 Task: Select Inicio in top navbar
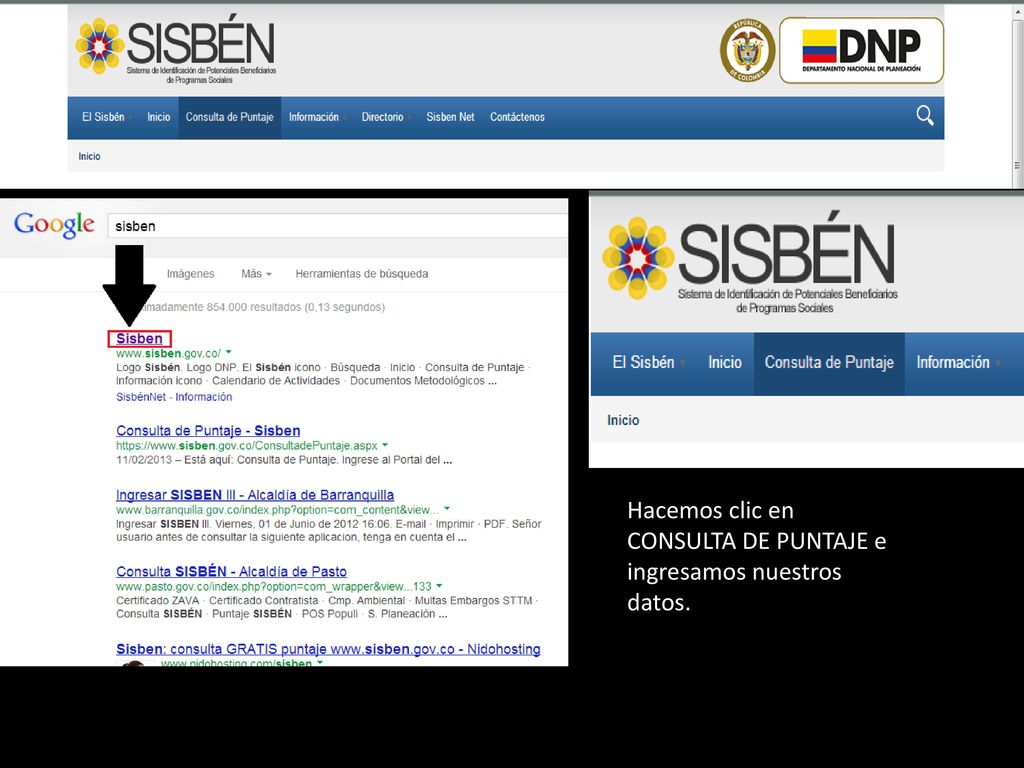[x=158, y=117]
